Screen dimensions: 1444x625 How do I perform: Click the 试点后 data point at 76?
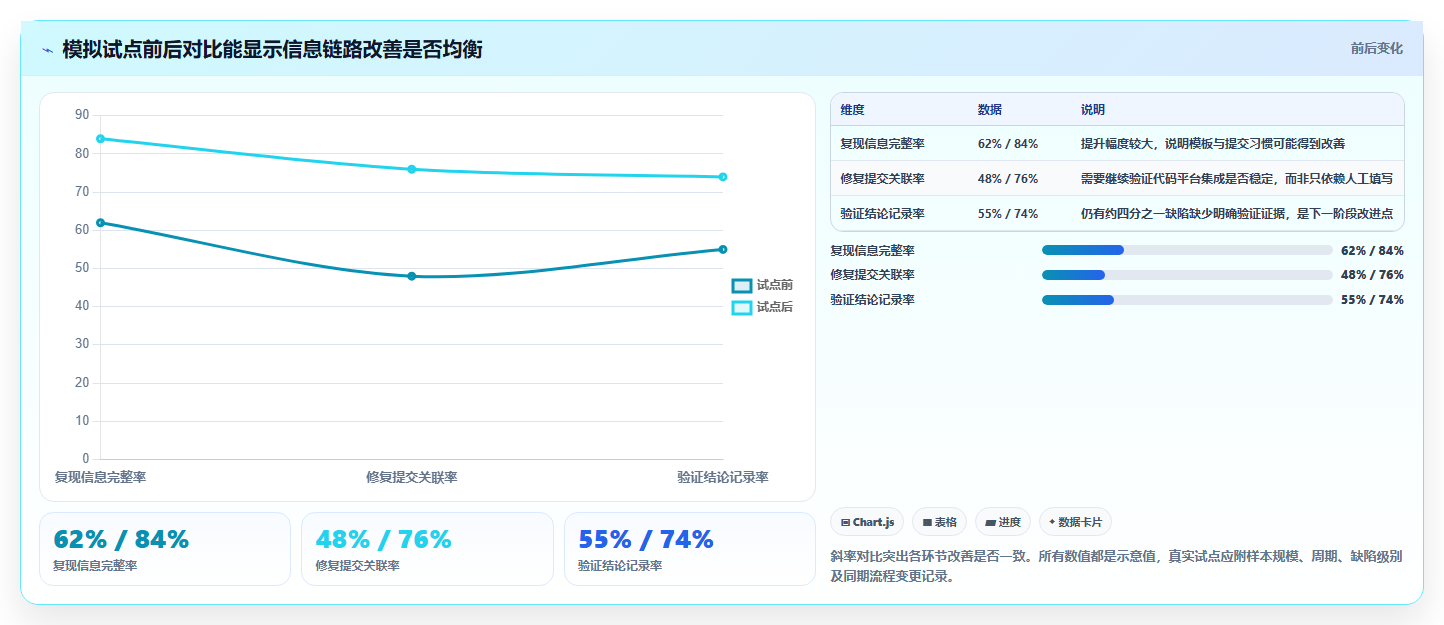(x=411, y=169)
